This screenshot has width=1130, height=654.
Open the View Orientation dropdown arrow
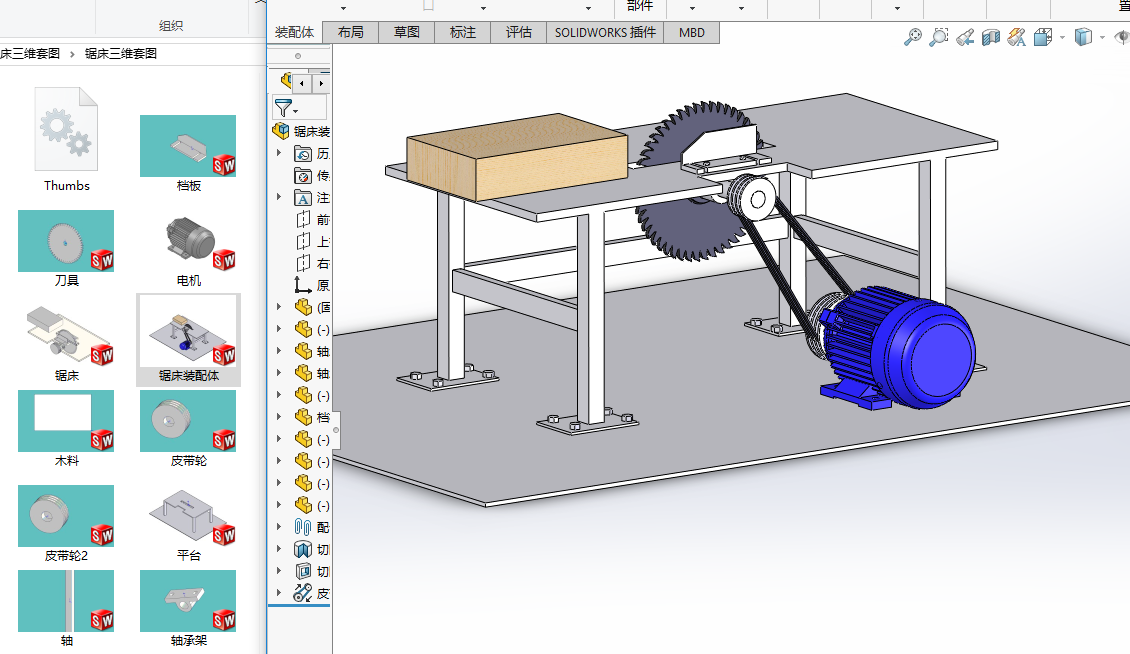coord(1061,38)
